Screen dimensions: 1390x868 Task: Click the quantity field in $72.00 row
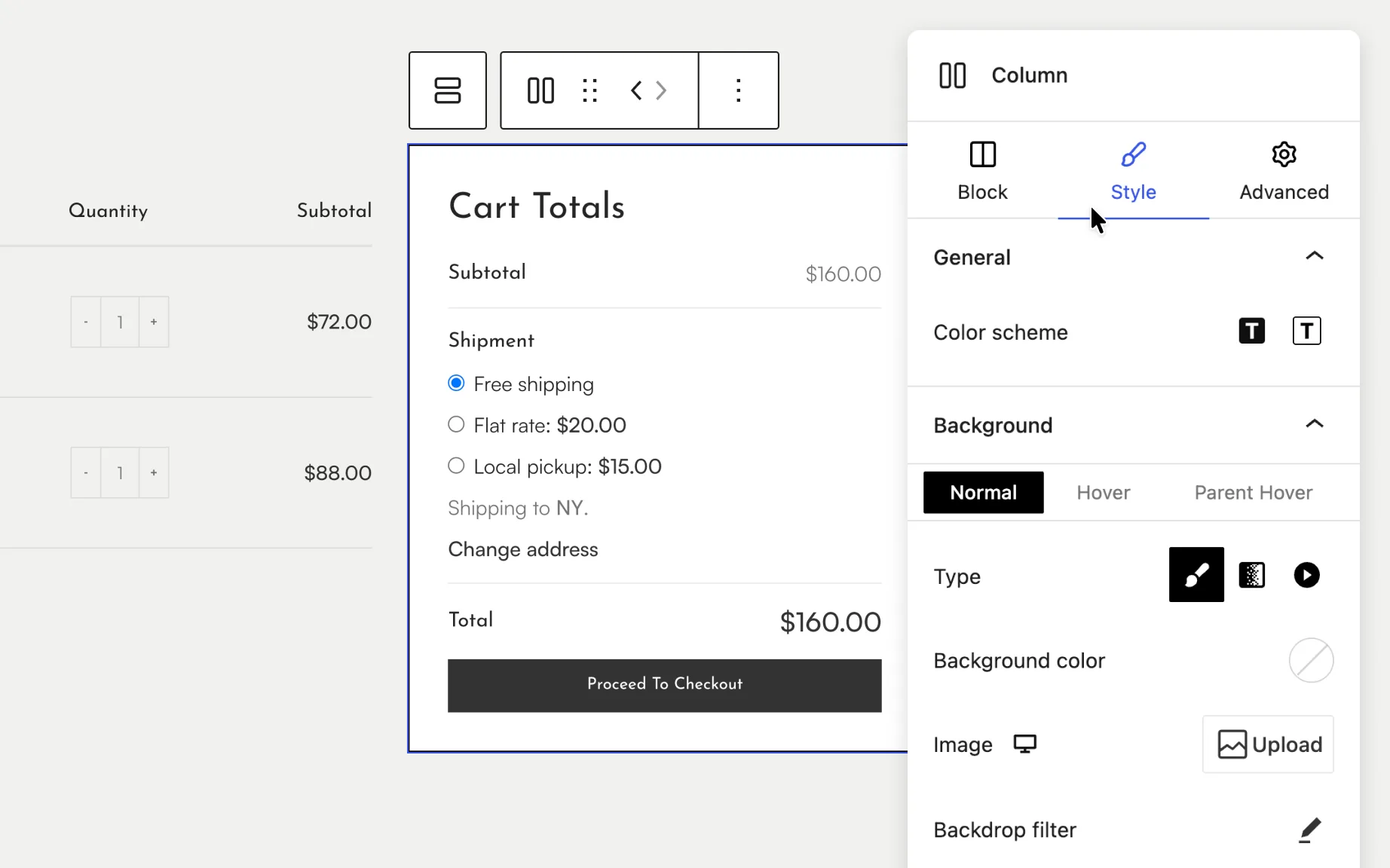coord(120,322)
